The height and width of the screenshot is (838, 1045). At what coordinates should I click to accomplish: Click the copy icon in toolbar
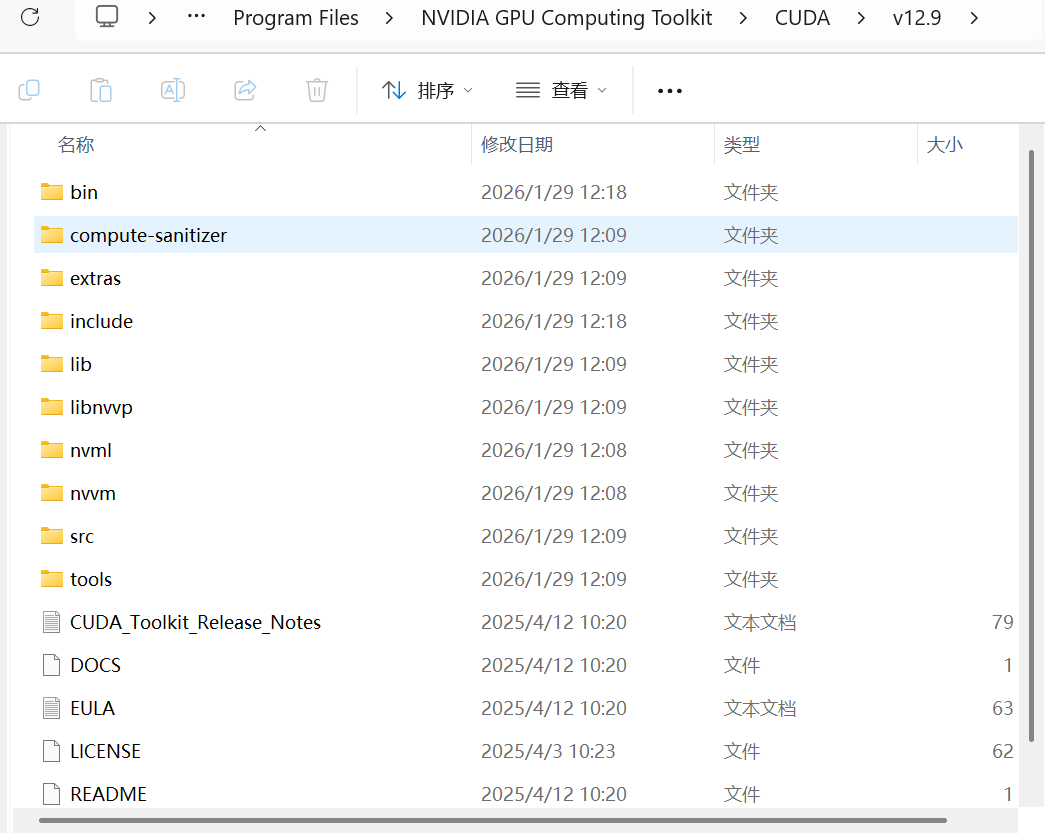[x=29, y=90]
